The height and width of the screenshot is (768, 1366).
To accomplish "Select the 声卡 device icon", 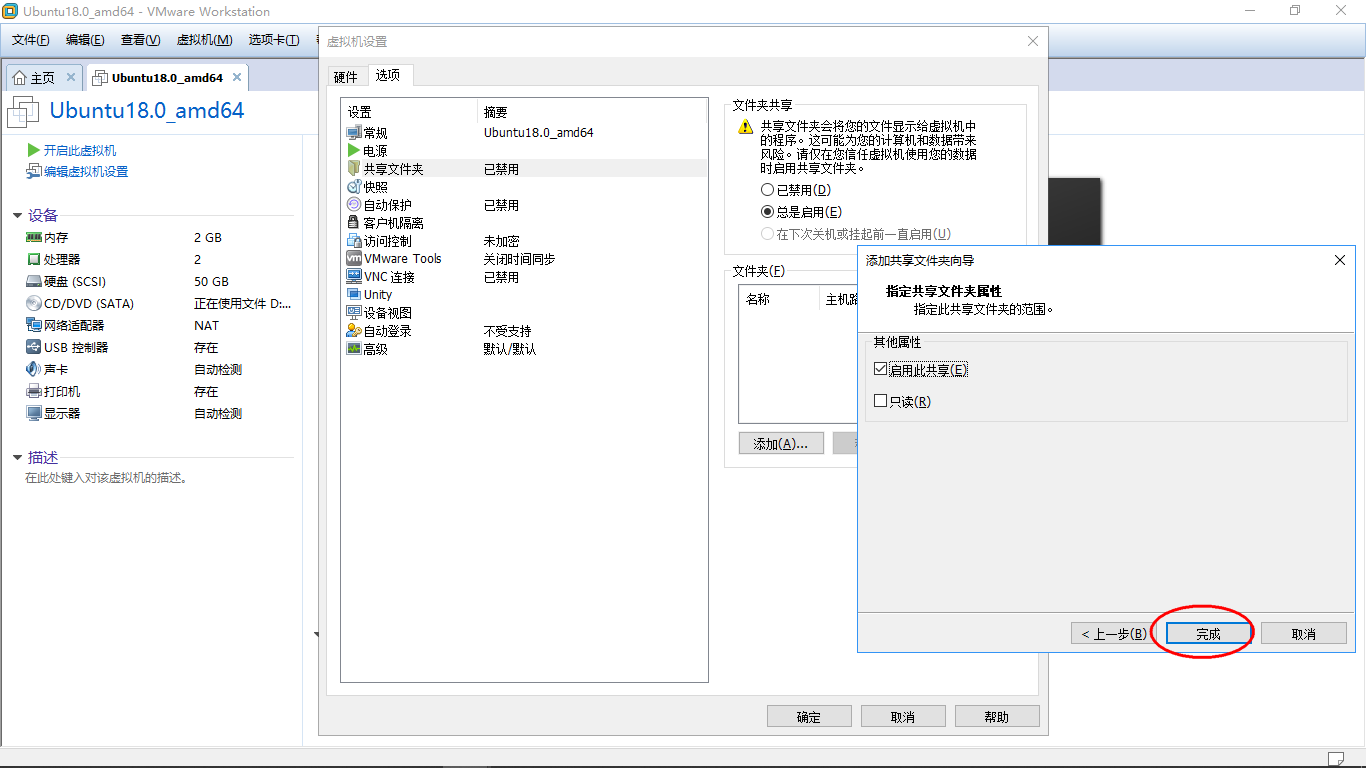I will point(57,369).
